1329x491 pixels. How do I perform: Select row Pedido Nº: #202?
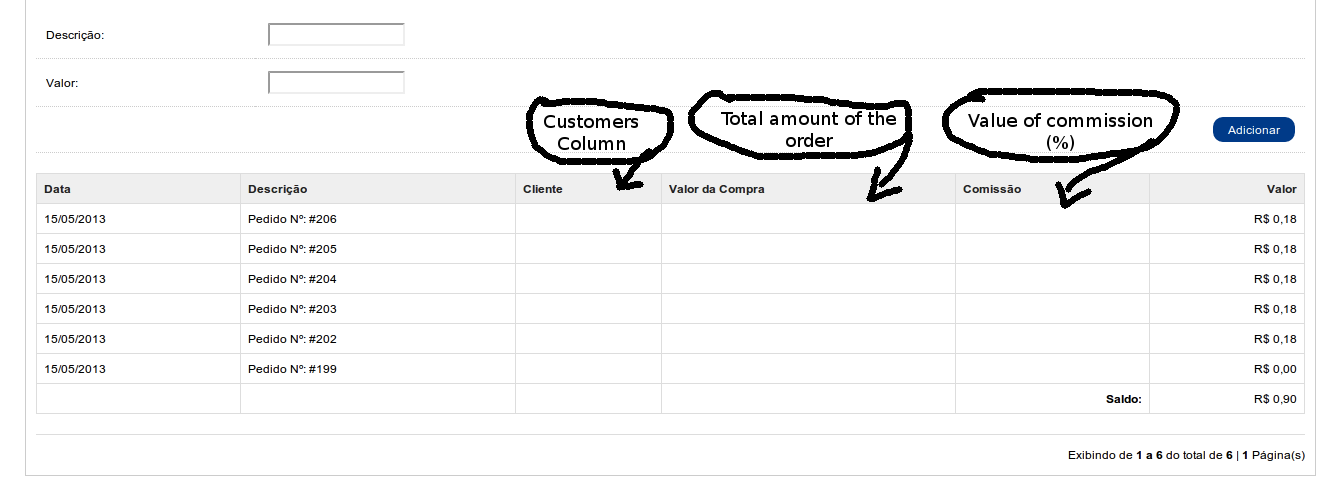pos(670,339)
